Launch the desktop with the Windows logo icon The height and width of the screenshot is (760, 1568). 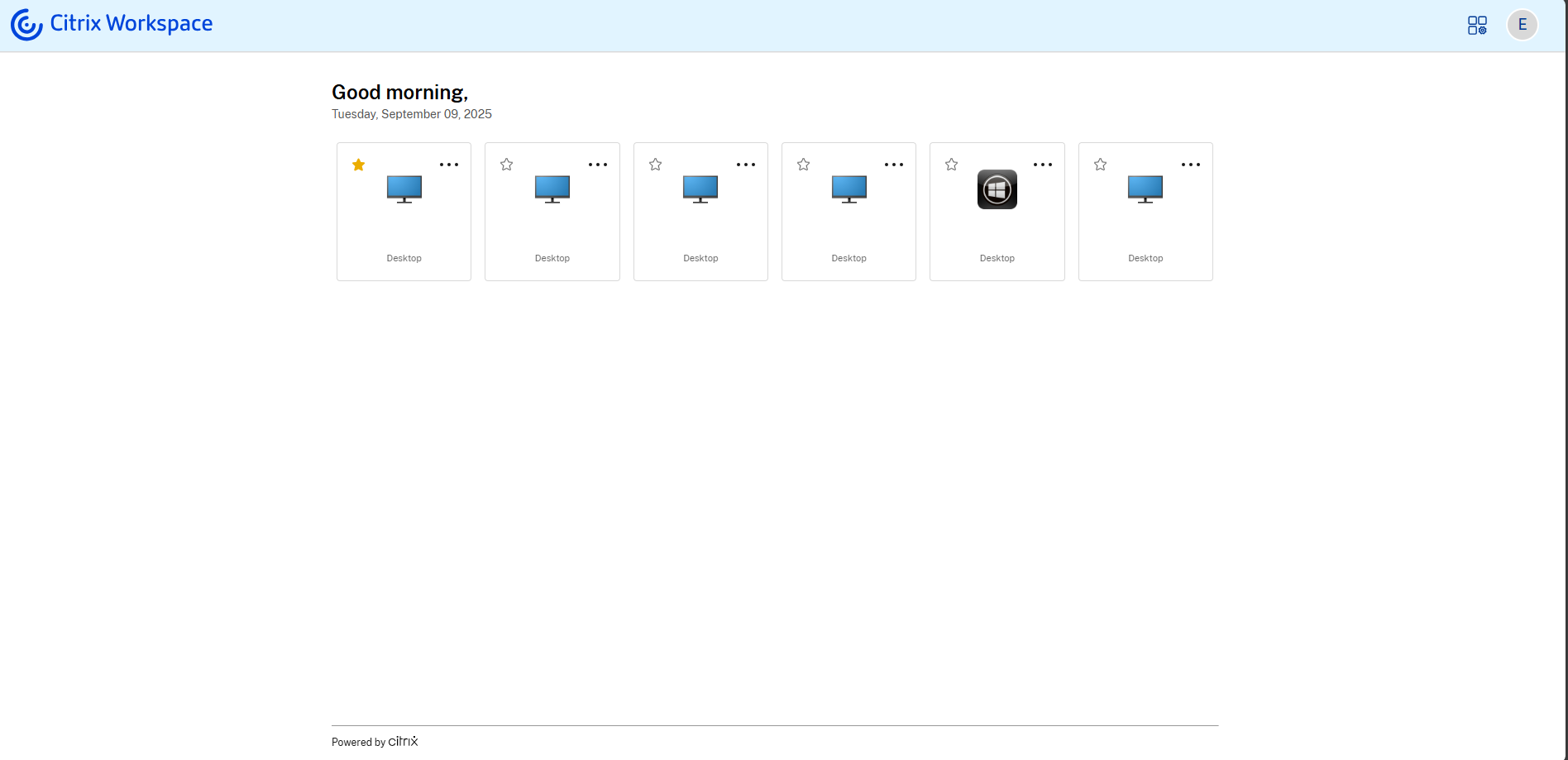997,189
